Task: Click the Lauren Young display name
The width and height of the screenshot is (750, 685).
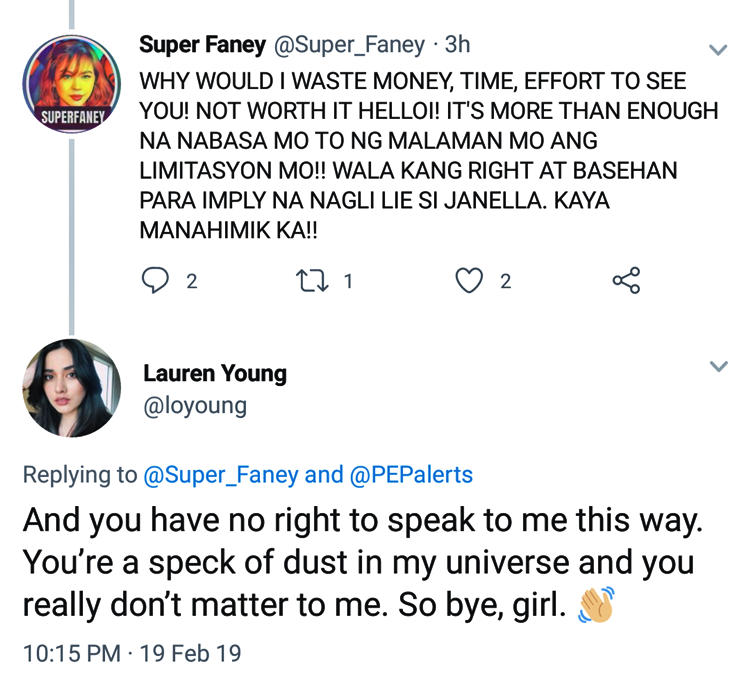Action: tap(215, 374)
